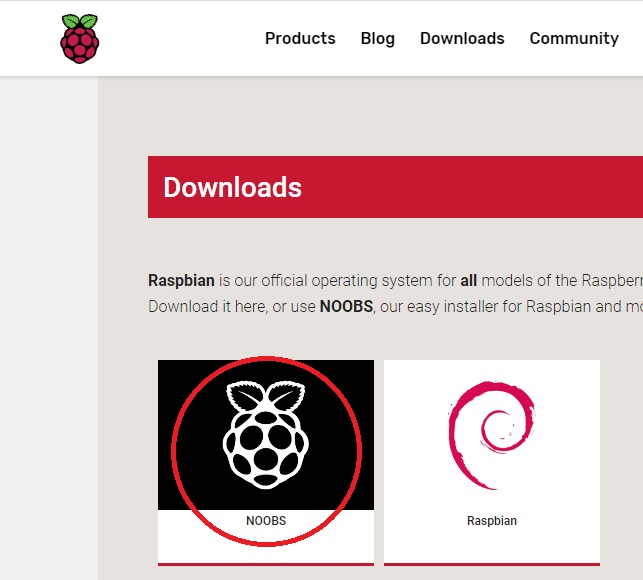The width and height of the screenshot is (643, 580).
Task: Open the Community menu
Action: pyautogui.click(x=574, y=39)
